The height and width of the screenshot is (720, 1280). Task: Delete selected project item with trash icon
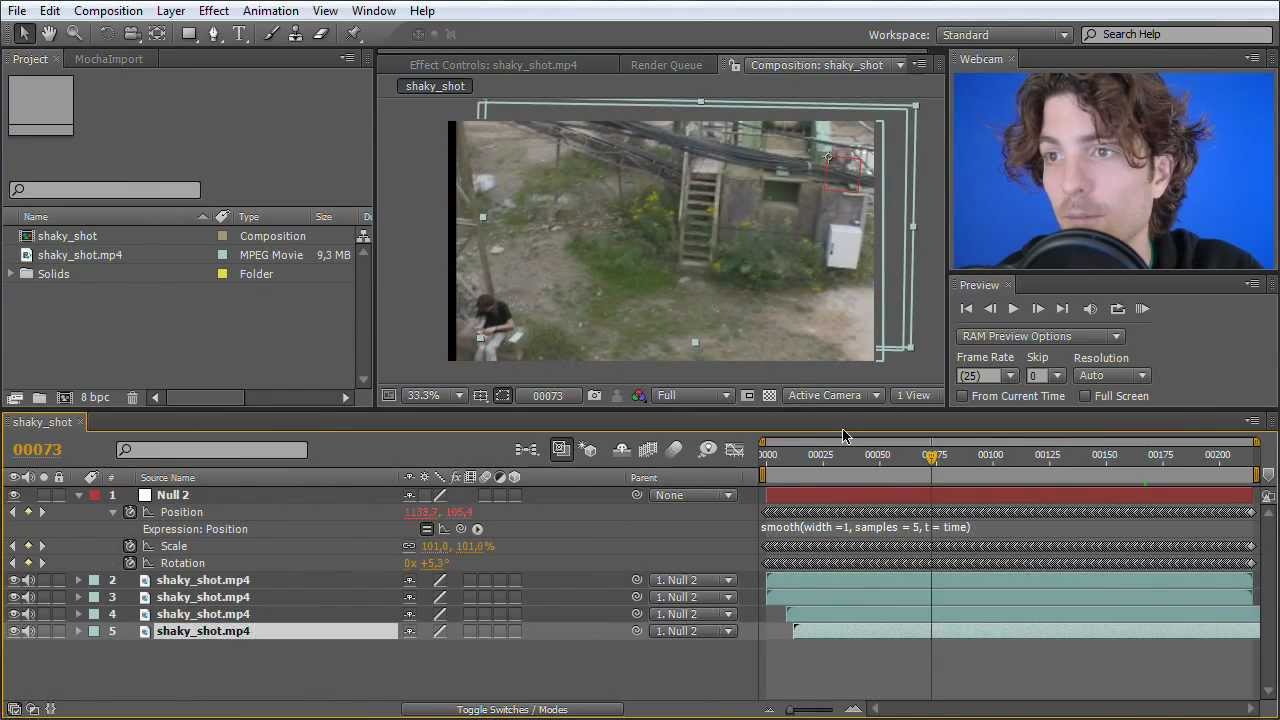pyautogui.click(x=132, y=398)
